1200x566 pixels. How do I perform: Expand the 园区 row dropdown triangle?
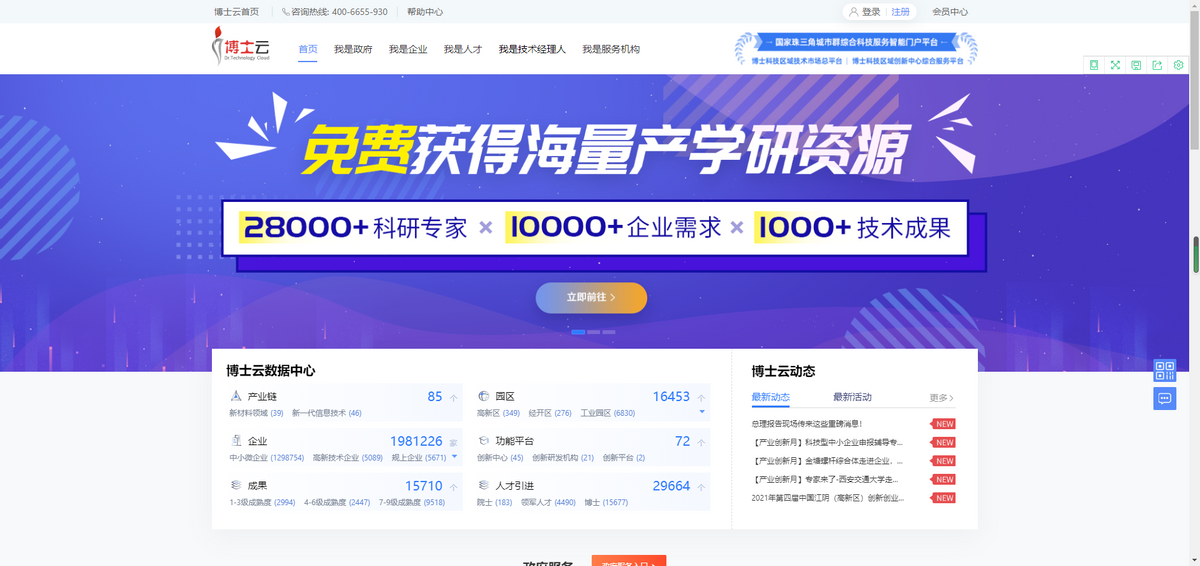coord(702,412)
